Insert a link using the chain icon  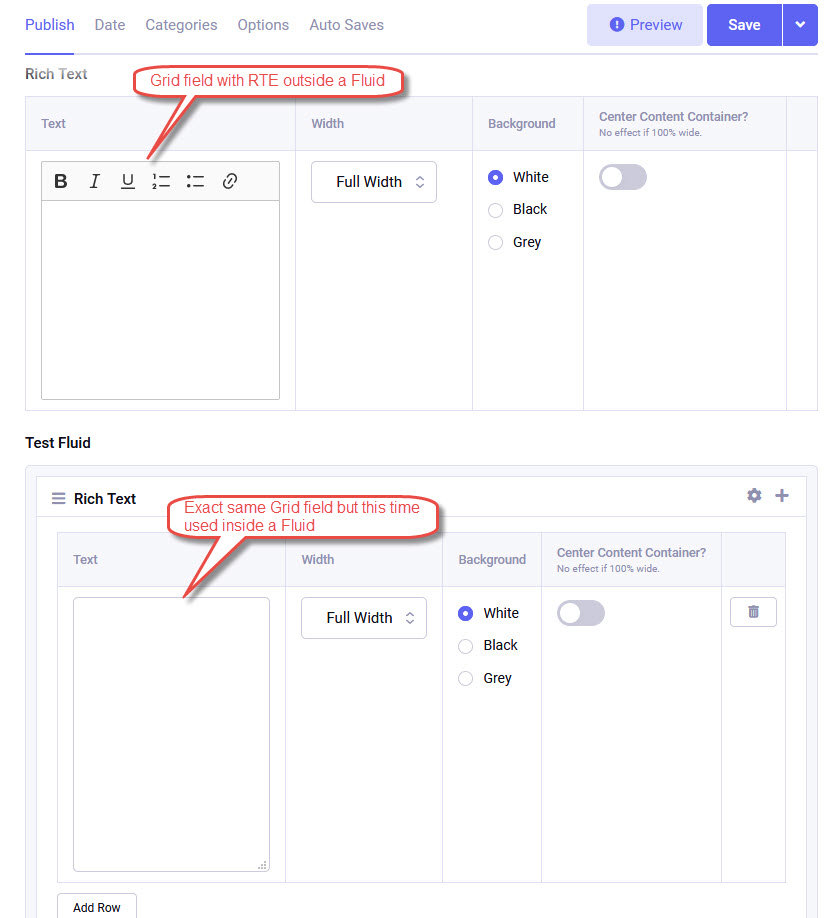click(x=228, y=181)
